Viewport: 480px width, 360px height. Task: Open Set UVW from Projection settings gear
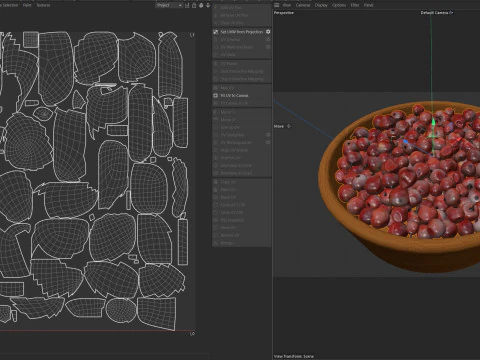coord(268,32)
